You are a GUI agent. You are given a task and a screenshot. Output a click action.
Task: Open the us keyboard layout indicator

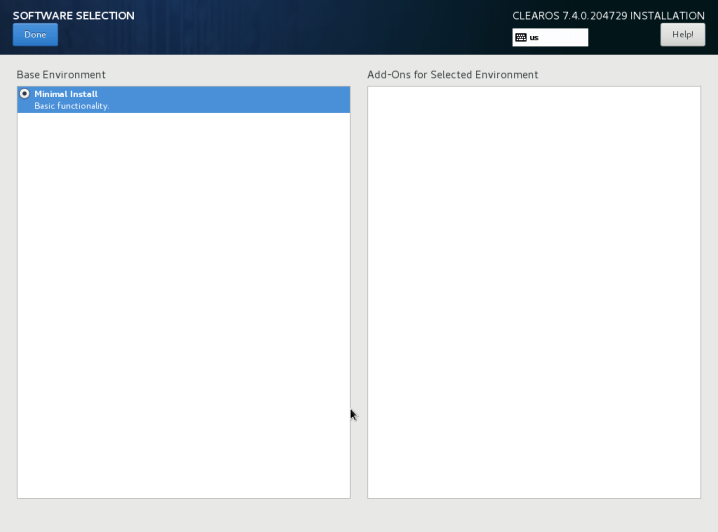(x=550, y=38)
